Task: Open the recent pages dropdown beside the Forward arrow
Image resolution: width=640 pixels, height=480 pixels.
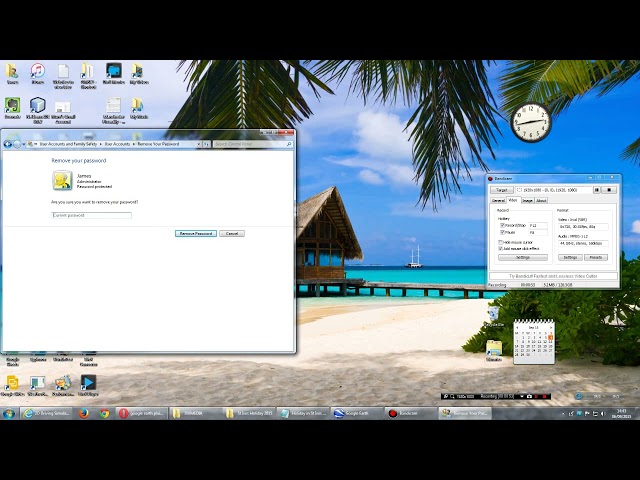Action: [24, 144]
